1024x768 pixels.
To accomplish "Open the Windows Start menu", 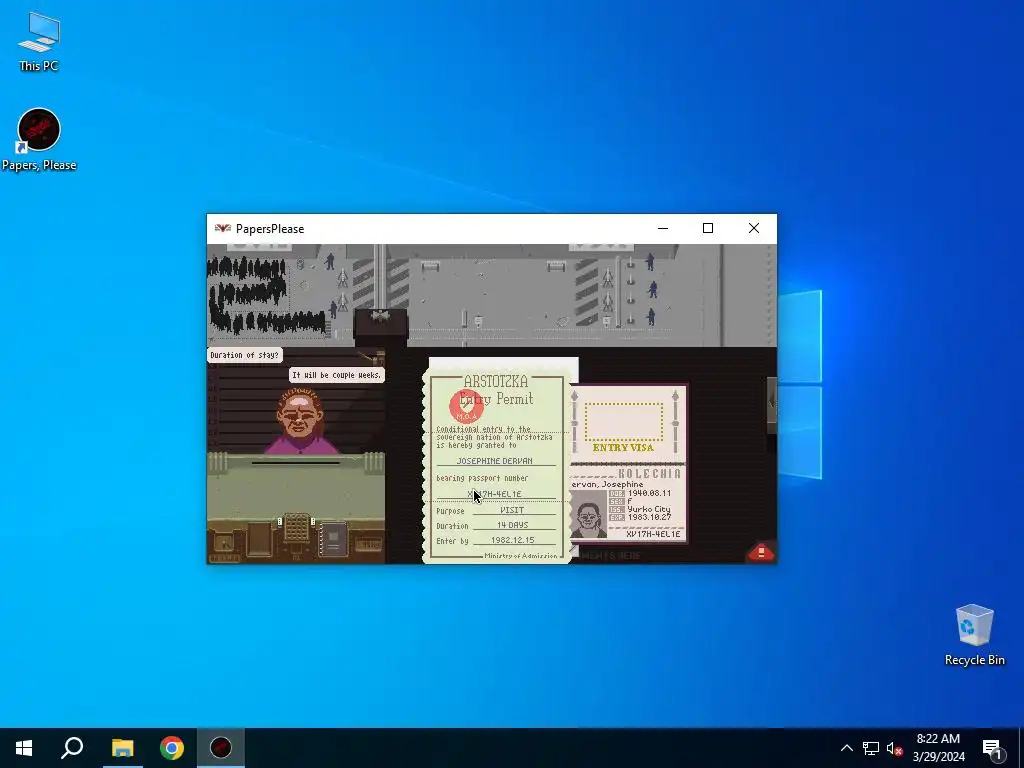I will pos(24,748).
